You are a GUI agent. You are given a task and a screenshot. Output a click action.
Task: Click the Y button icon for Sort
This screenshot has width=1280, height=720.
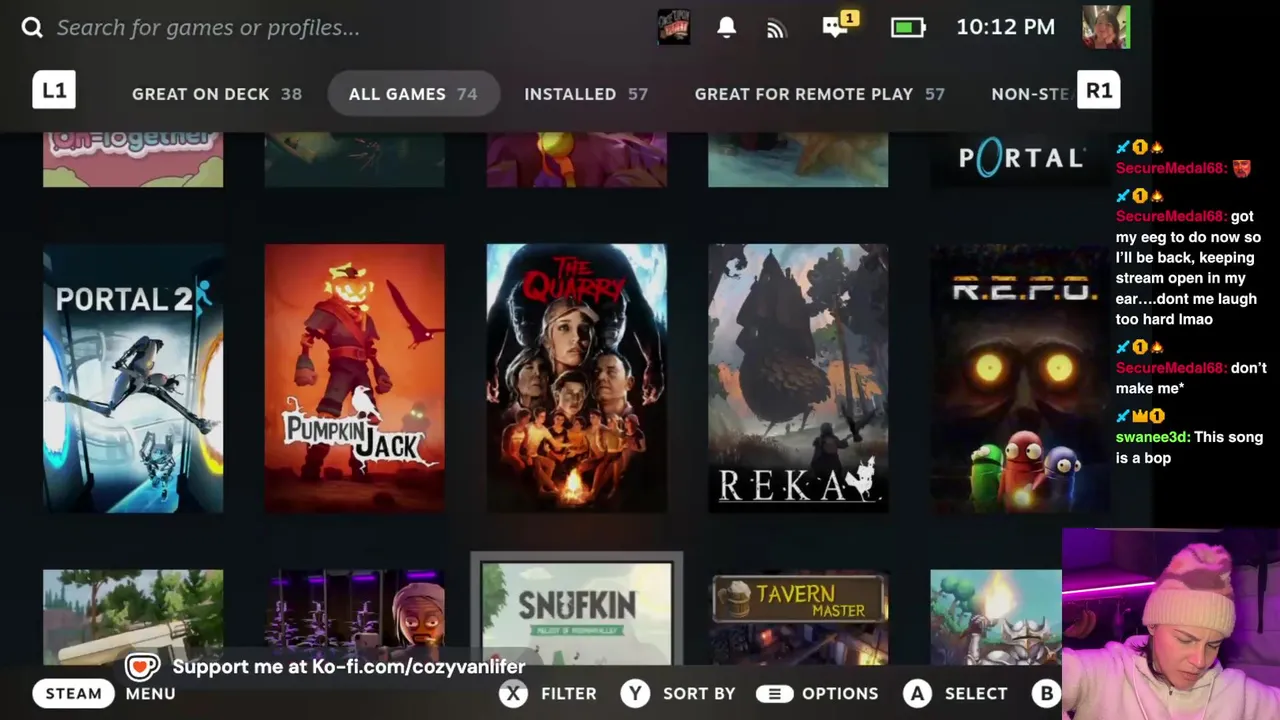tap(635, 693)
